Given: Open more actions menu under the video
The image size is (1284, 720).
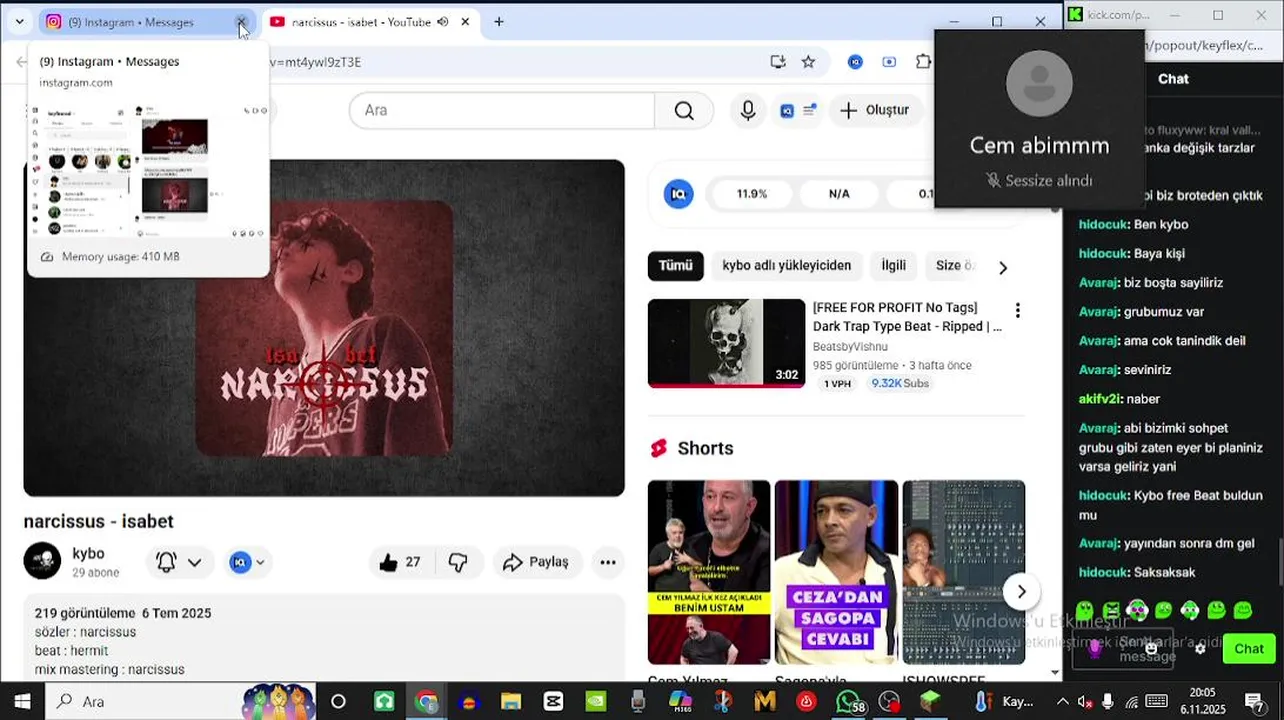Looking at the screenshot, I should (x=608, y=562).
